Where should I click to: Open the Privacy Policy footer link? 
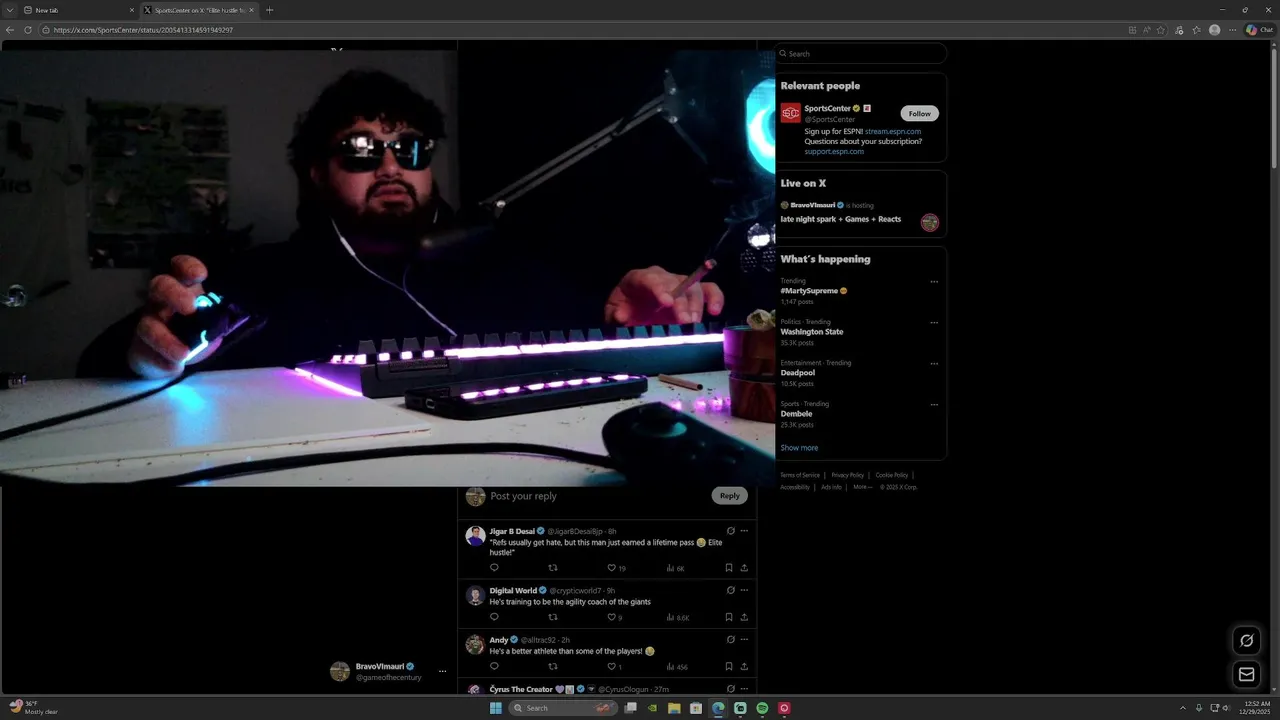(x=848, y=475)
